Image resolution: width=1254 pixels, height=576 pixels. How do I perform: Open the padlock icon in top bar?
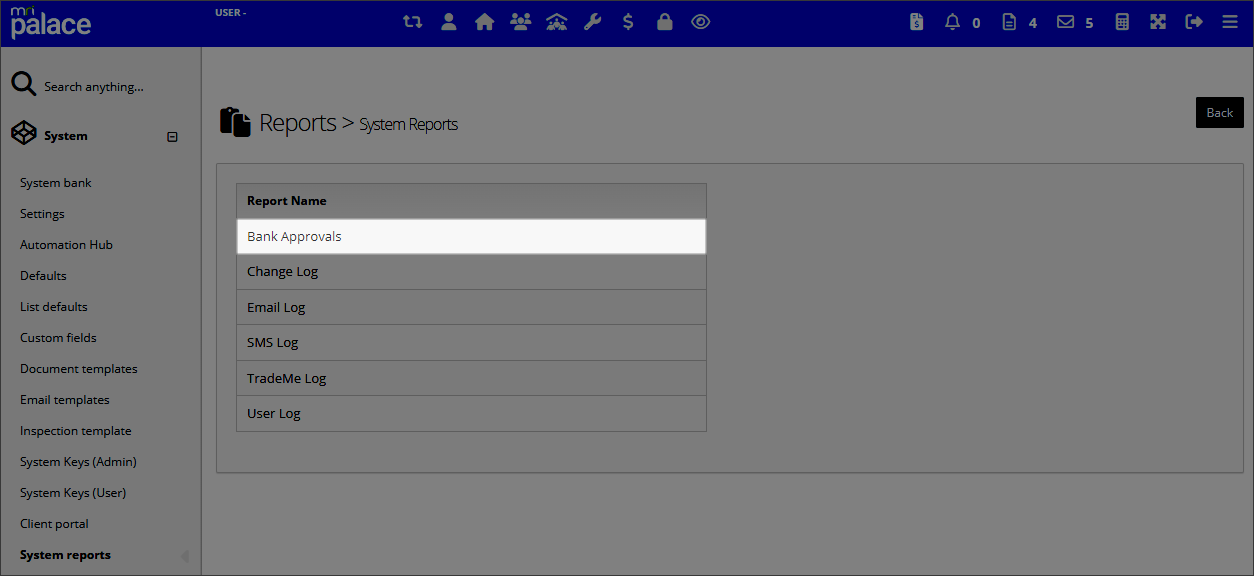point(664,21)
